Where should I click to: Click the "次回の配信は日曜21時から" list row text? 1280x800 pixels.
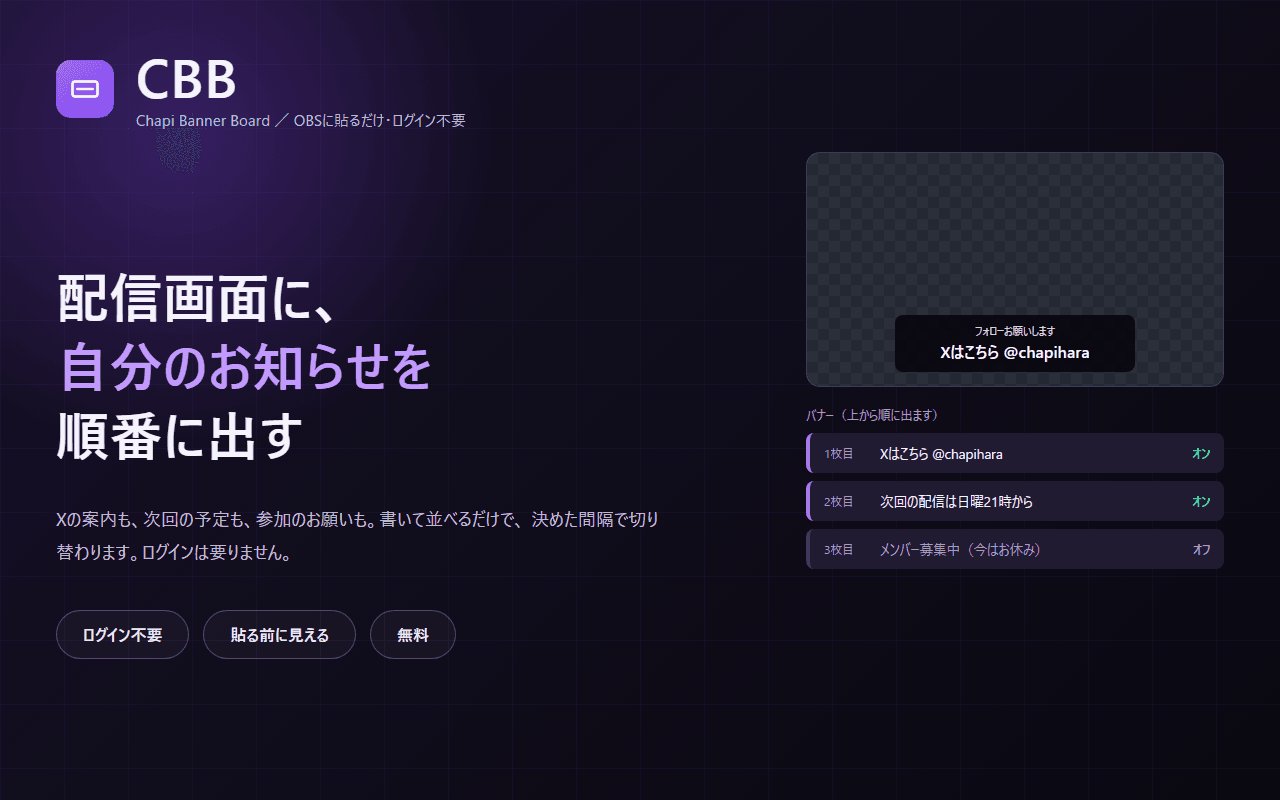coord(956,502)
